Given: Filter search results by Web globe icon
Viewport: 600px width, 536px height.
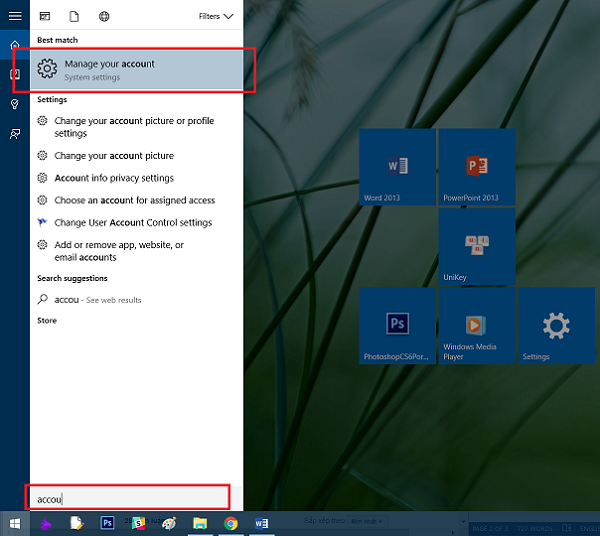Looking at the screenshot, I should click(104, 16).
